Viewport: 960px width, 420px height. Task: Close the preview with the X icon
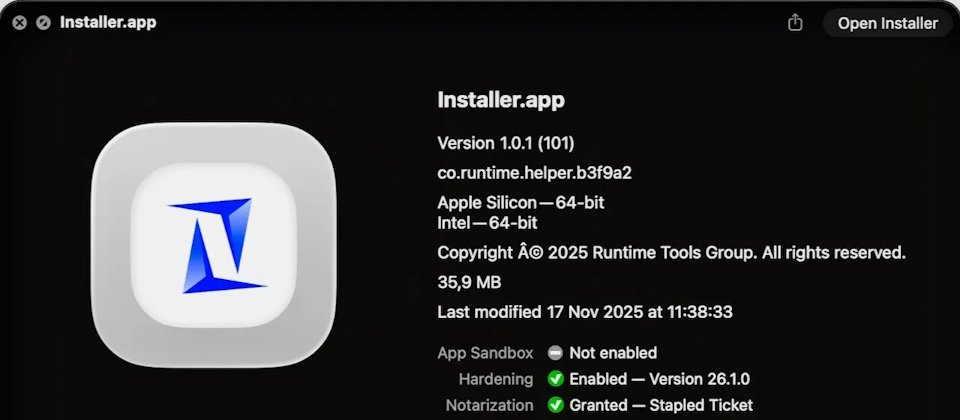click(x=20, y=23)
